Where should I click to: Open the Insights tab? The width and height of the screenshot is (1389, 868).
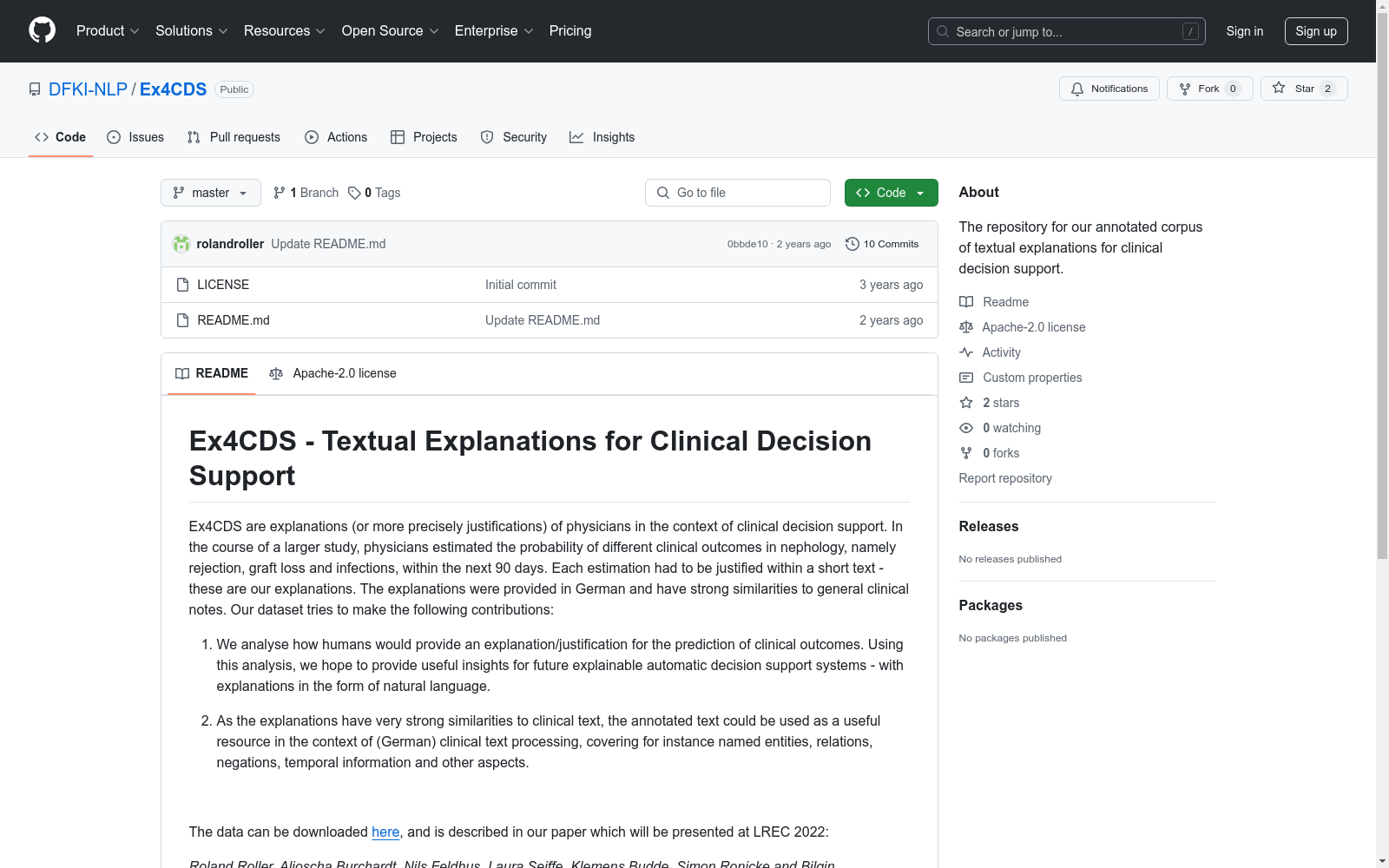[602, 137]
